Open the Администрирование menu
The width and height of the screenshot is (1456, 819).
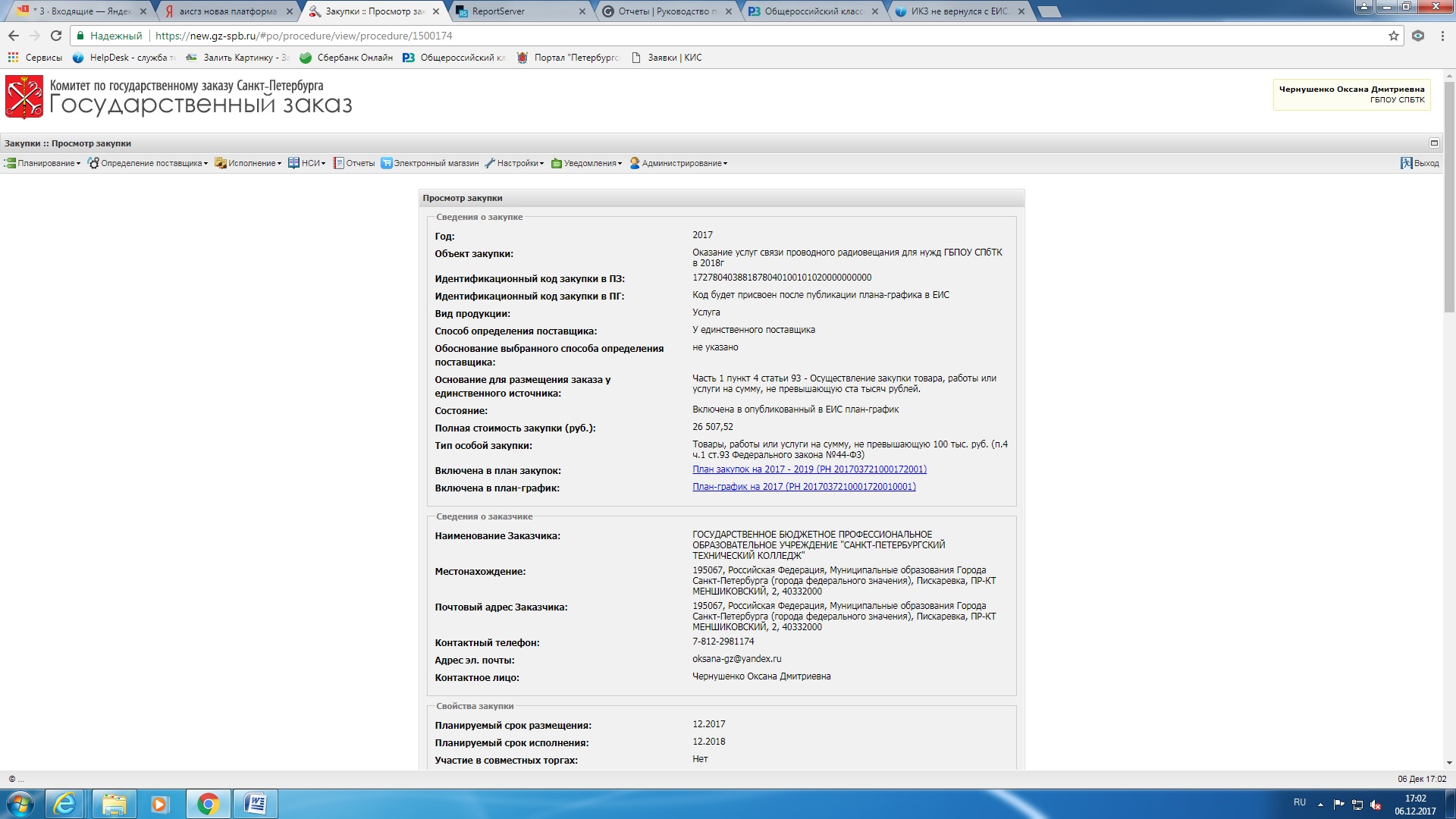(679, 163)
